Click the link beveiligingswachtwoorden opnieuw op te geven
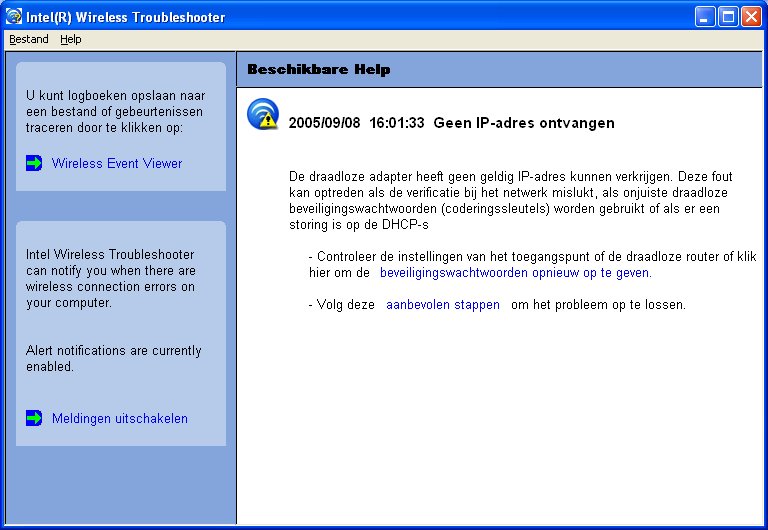The height and width of the screenshot is (530, 768). coord(516,273)
